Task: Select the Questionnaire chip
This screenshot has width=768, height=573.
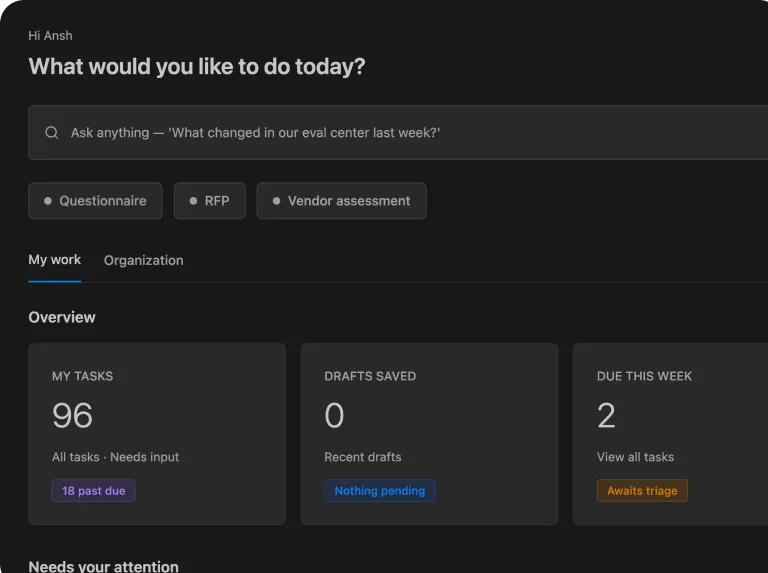Action: (95, 201)
